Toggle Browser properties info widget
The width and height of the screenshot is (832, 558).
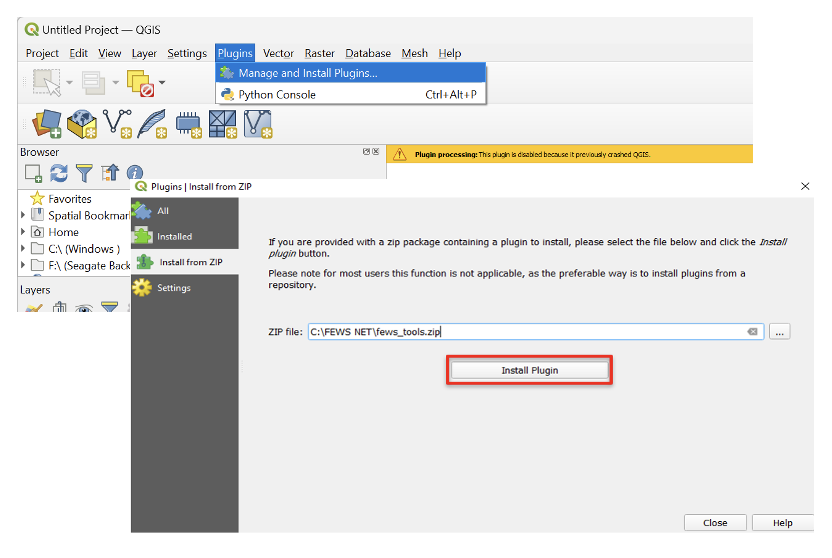pos(134,174)
